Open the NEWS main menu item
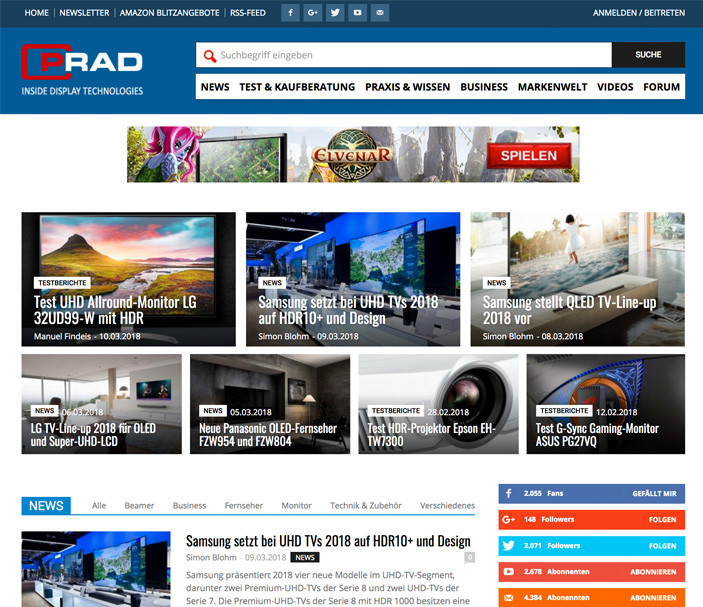 tap(215, 87)
